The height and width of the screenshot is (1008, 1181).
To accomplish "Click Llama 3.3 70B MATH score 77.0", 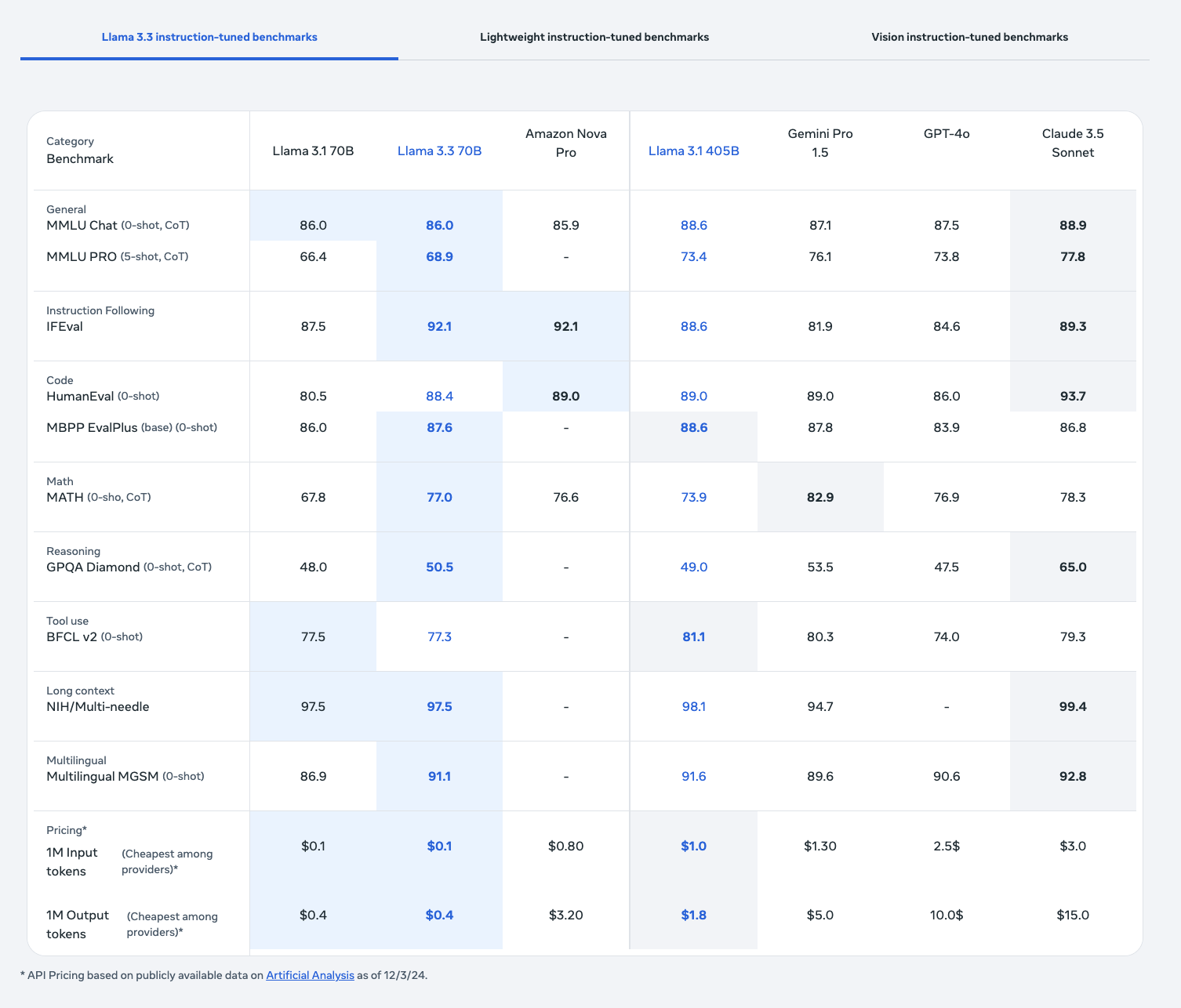I will pyautogui.click(x=439, y=497).
